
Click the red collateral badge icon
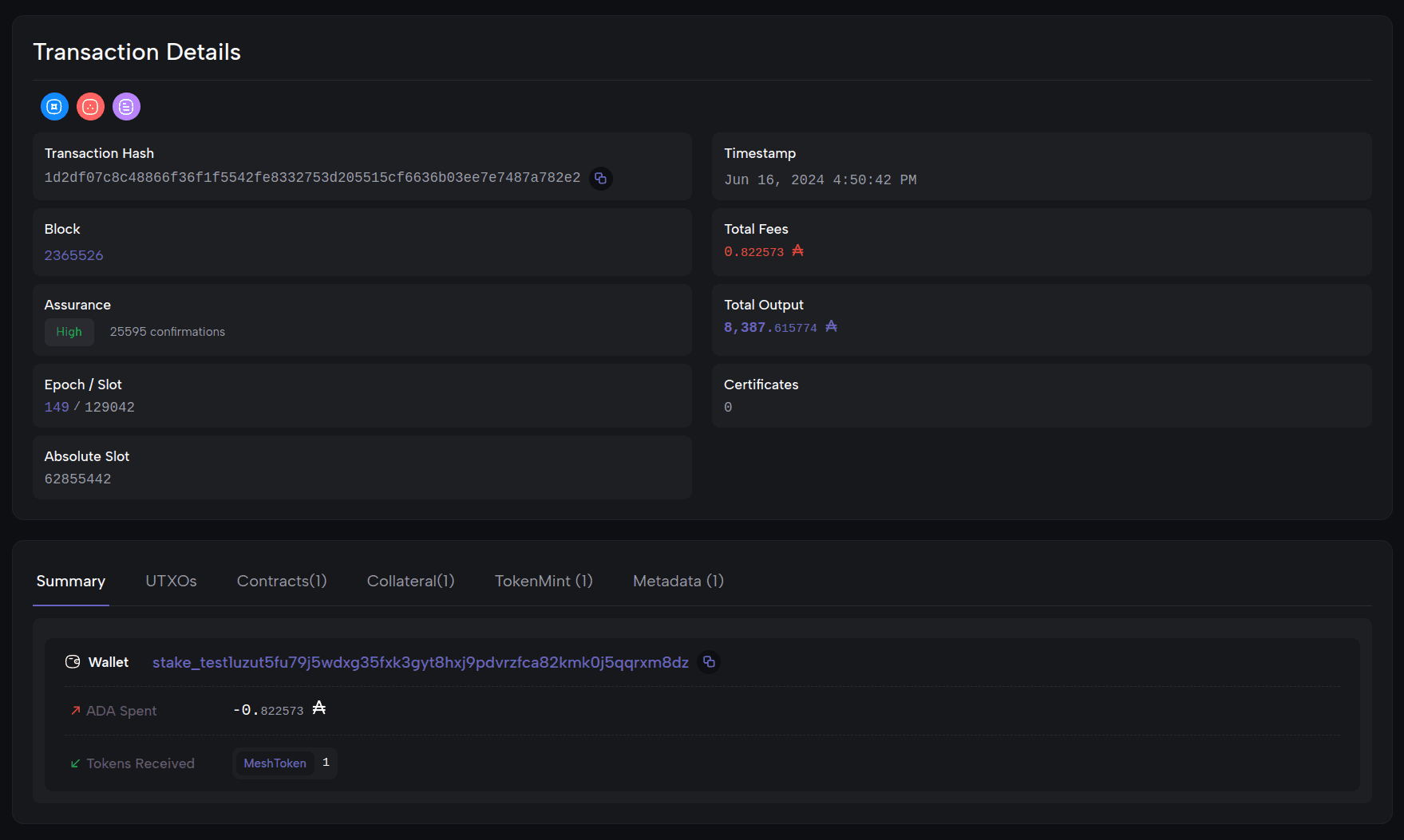[x=90, y=106]
